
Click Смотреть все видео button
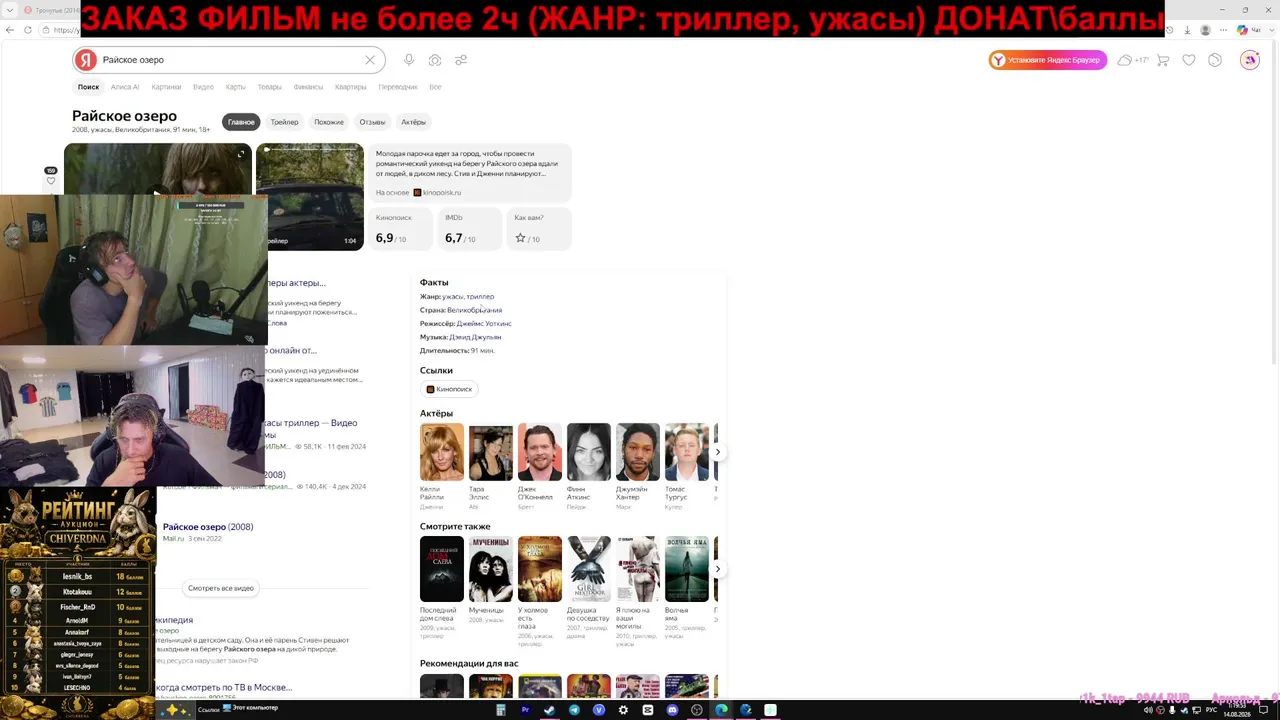[x=221, y=588]
